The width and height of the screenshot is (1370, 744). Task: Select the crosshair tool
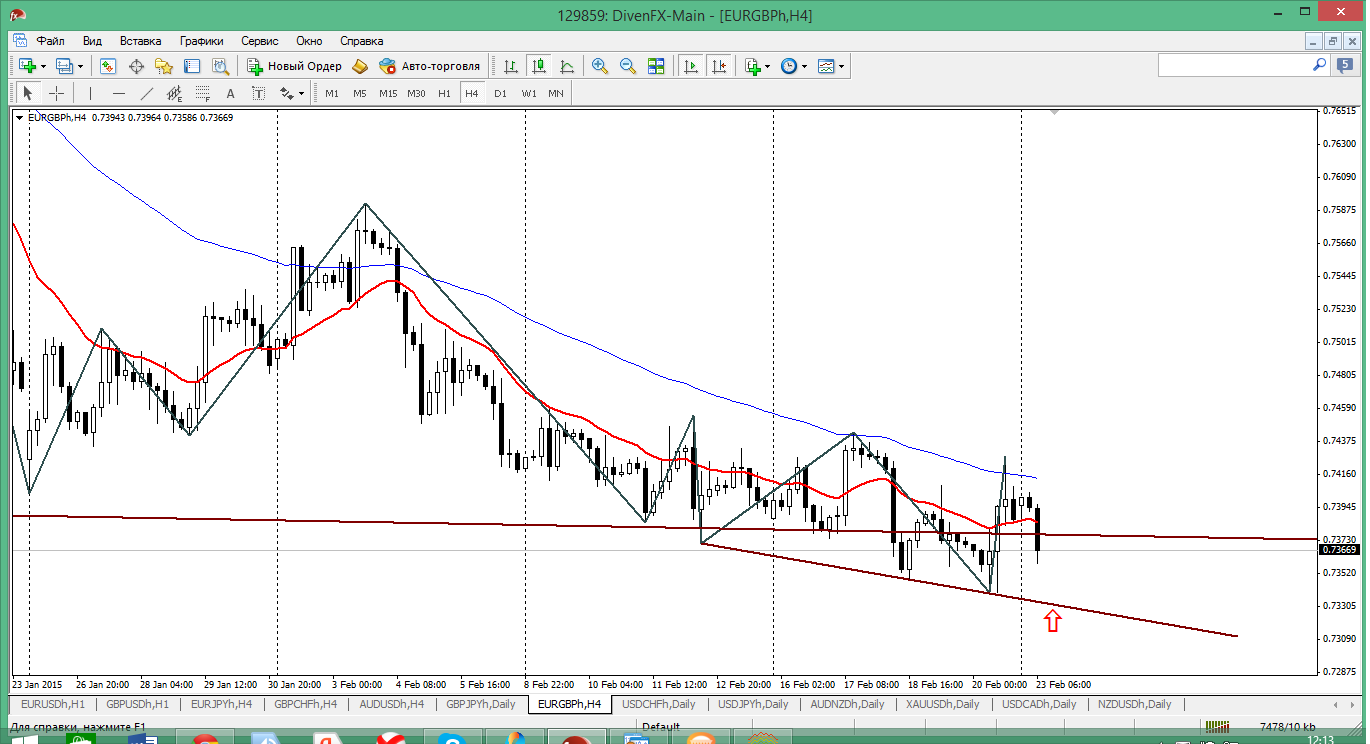[x=57, y=93]
